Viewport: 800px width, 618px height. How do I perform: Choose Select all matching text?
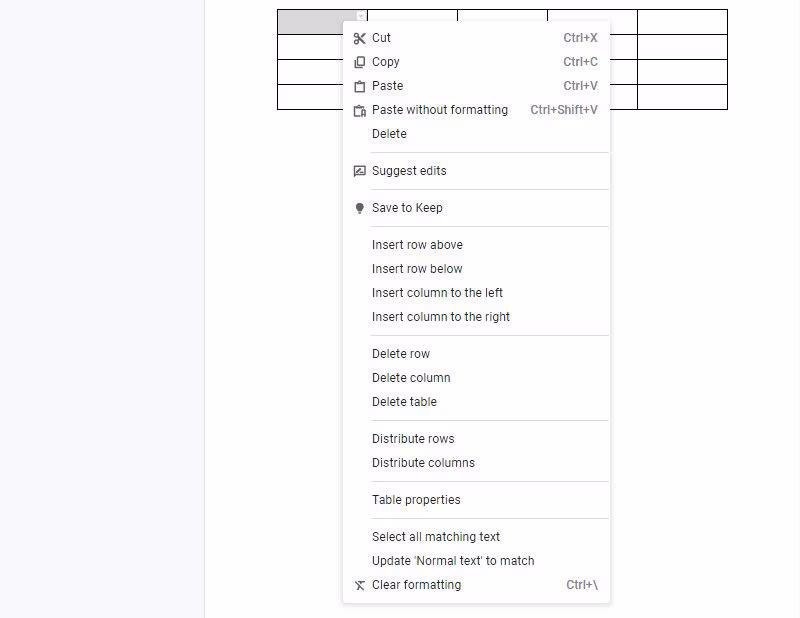tap(436, 537)
